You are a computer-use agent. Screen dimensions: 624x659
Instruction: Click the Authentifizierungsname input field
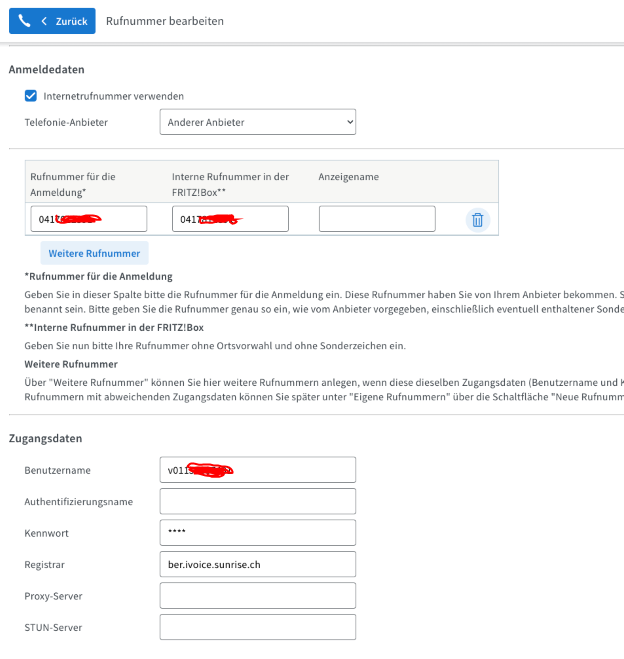tap(257, 501)
